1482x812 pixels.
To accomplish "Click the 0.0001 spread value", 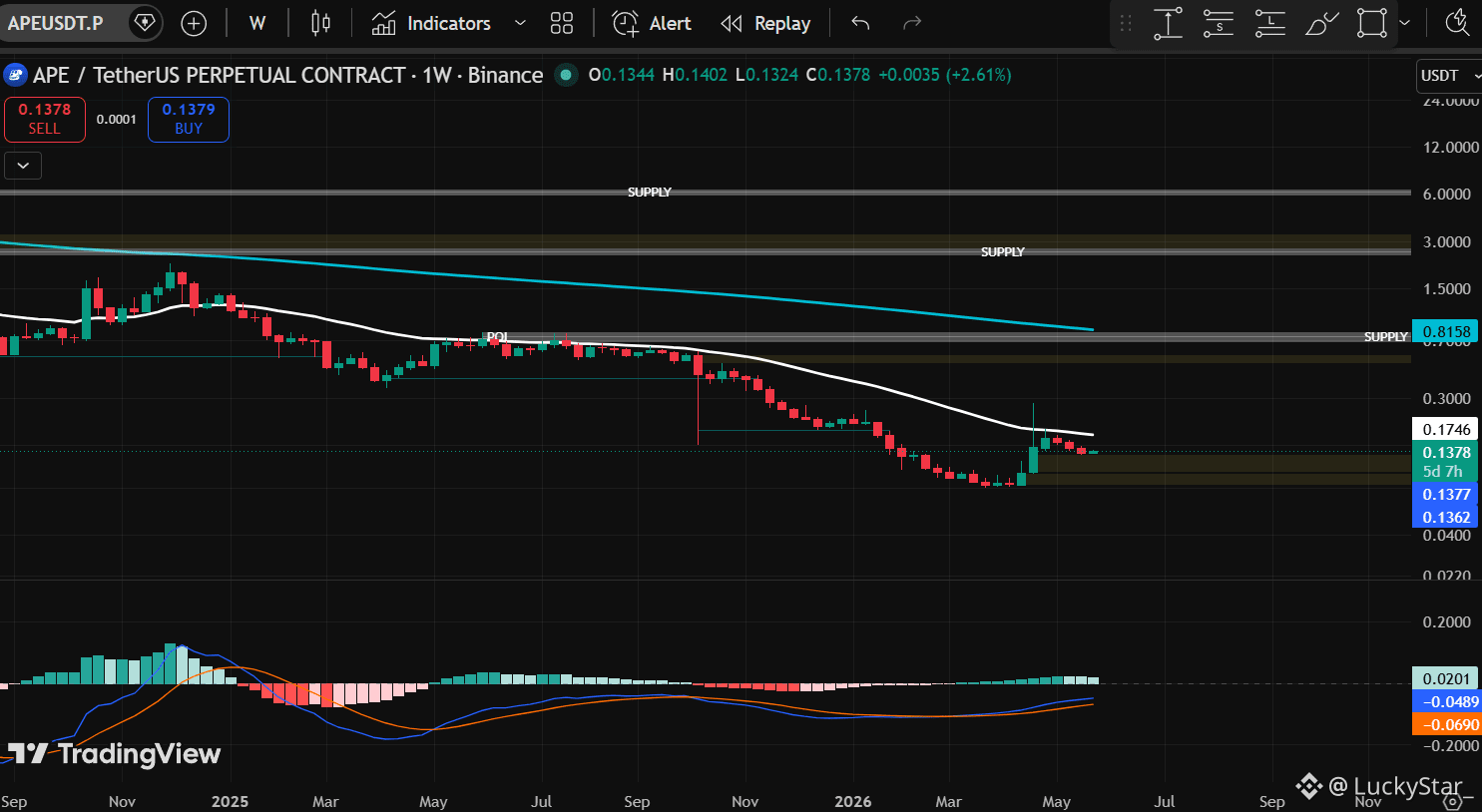I will [x=117, y=120].
